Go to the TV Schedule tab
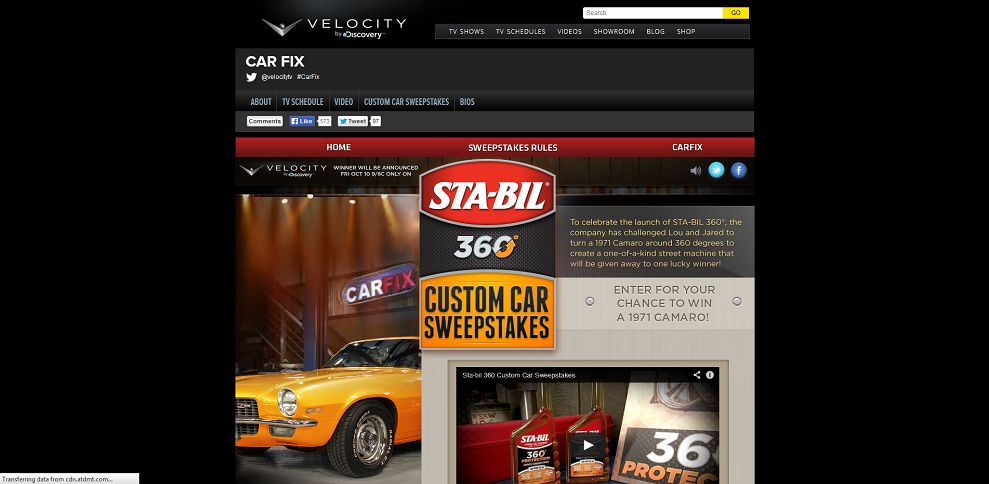 (302, 102)
